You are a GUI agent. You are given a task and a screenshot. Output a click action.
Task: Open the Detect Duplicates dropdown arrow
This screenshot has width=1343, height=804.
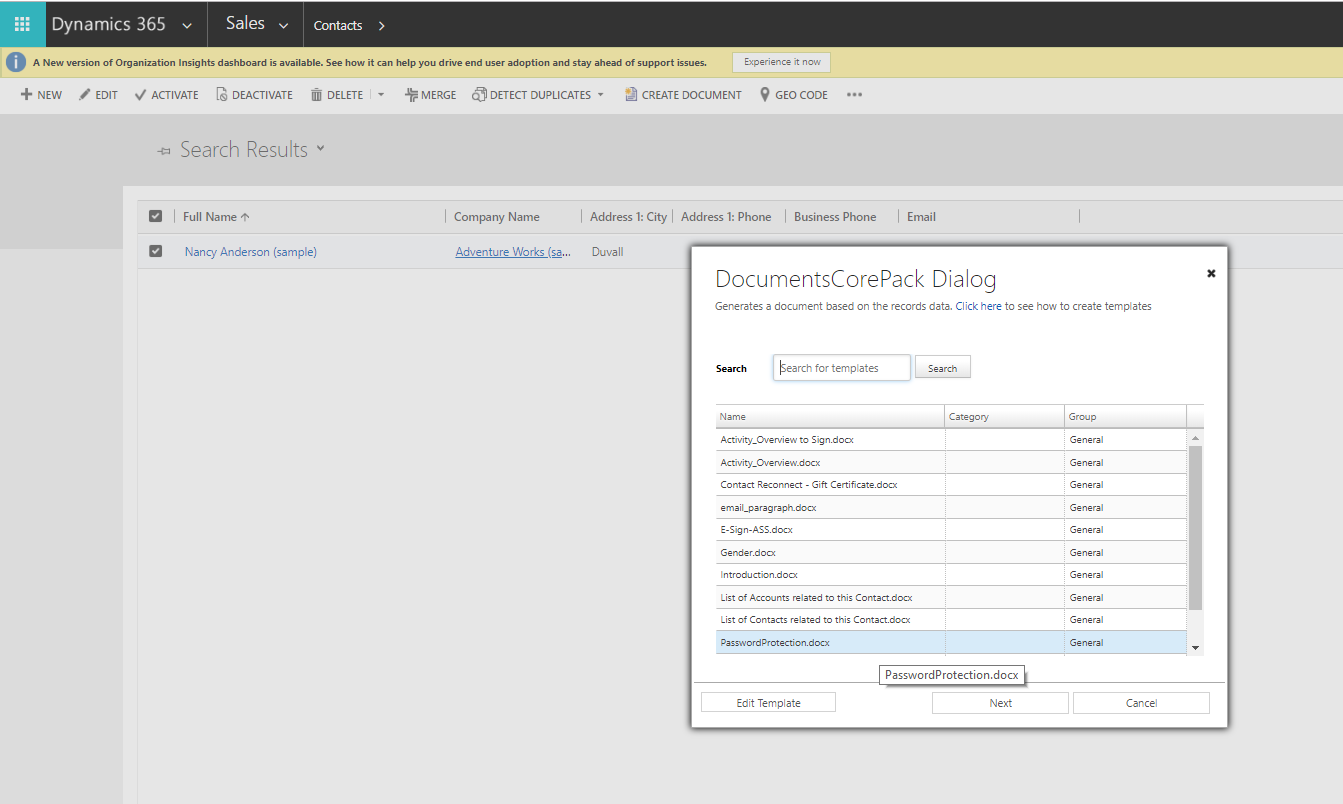tap(601, 95)
